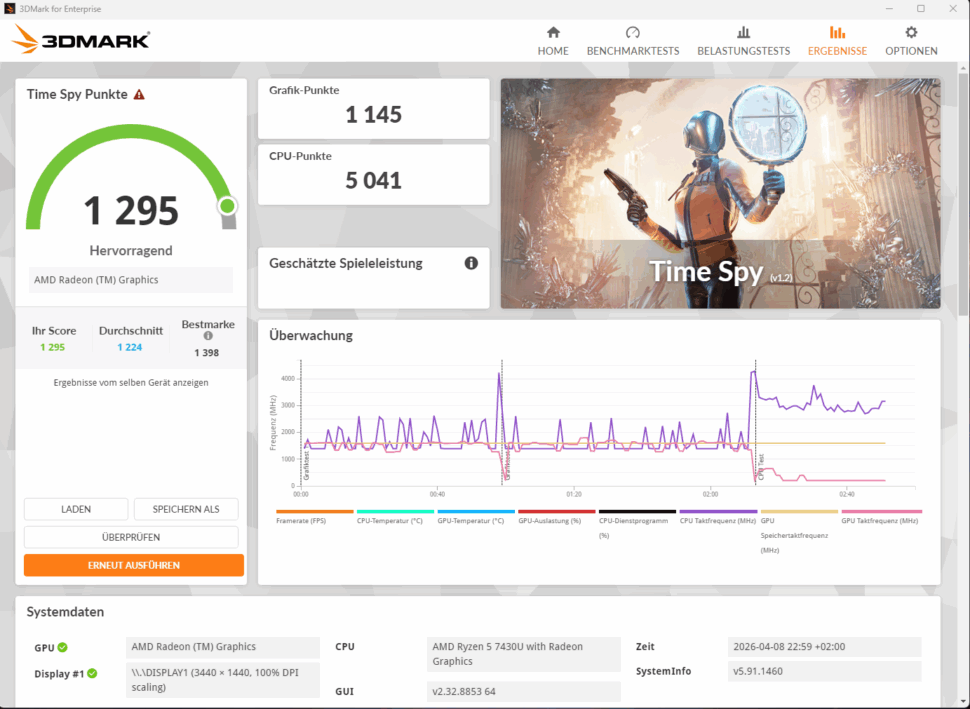This screenshot has height=709, width=970.
Task: Click the Time Spy preview image
Action: coord(721,193)
